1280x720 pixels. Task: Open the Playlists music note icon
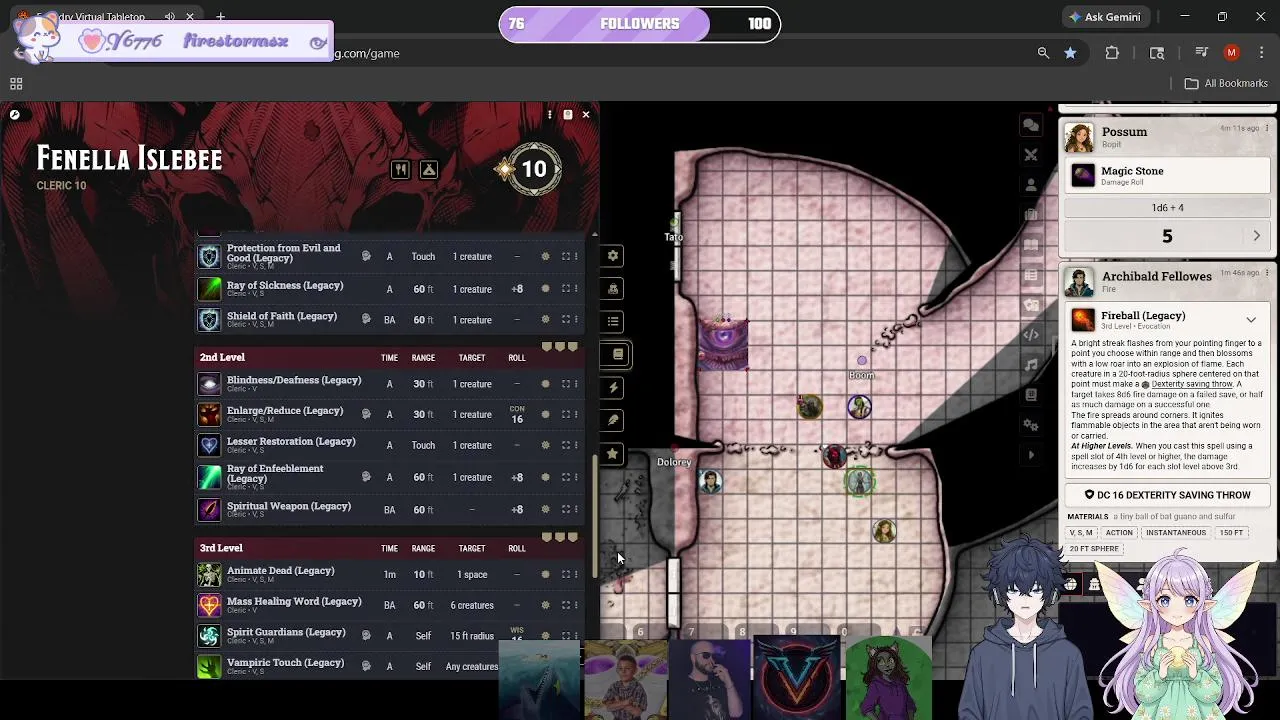(1031, 365)
